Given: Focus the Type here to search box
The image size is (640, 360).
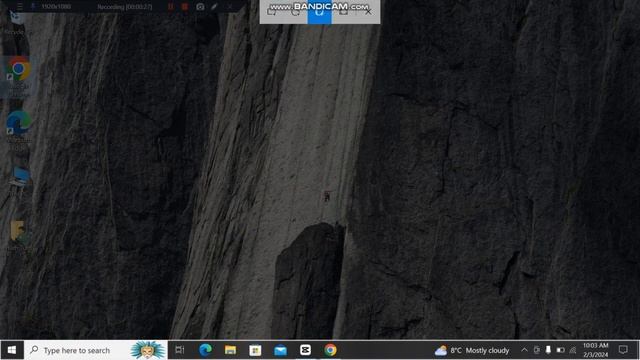Looking at the screenshot, I should coord(96,350).
